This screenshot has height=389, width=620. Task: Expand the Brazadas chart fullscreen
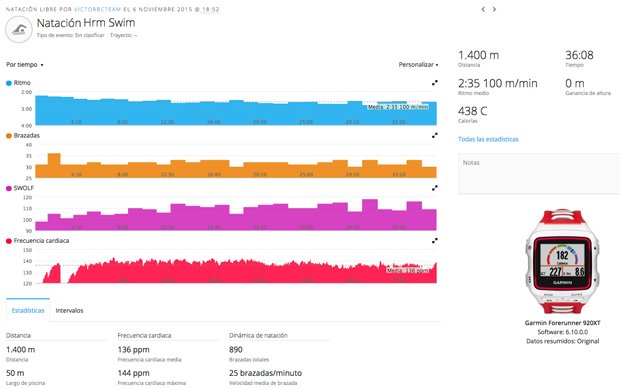point(435,135)
